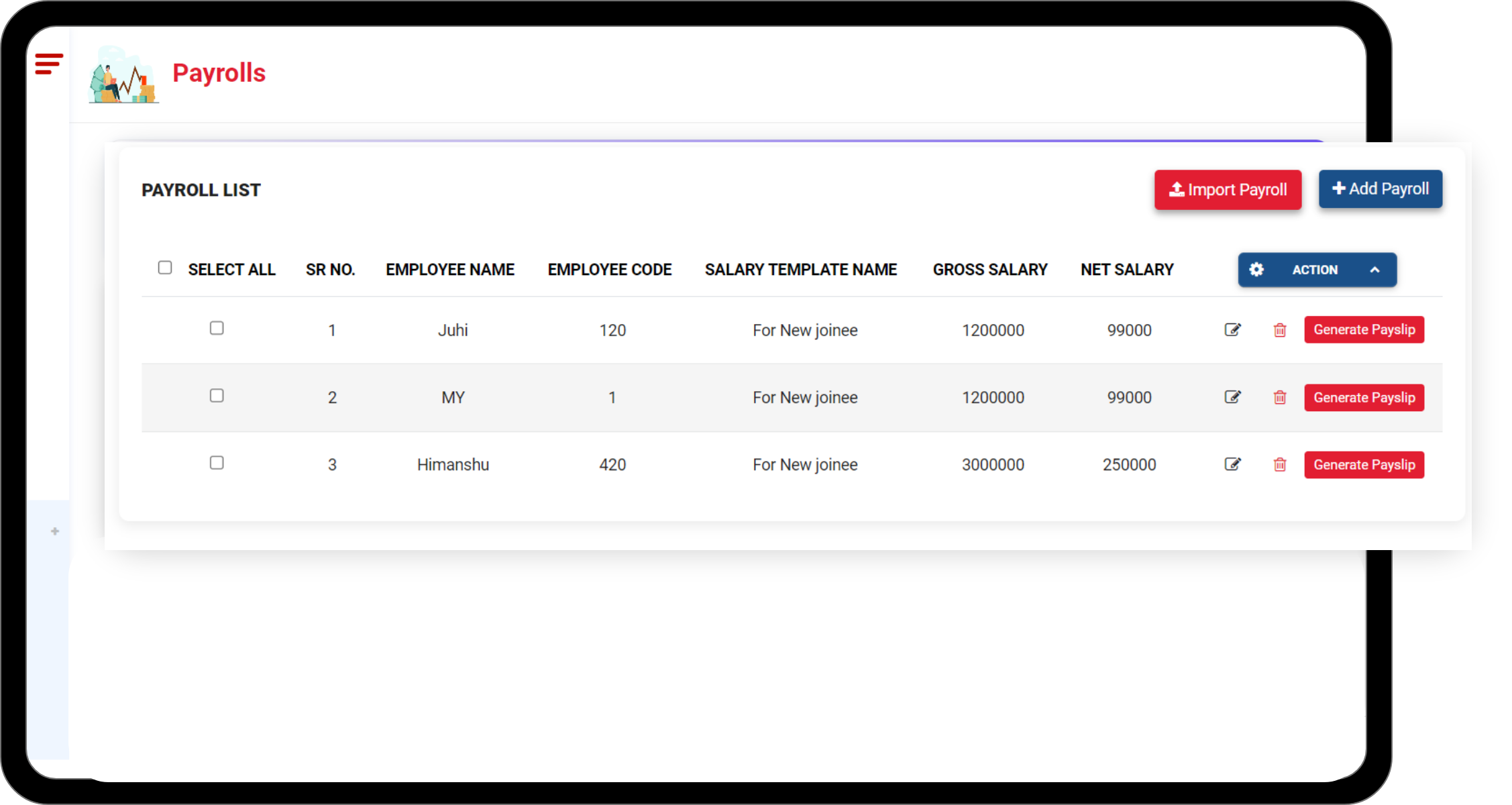Generate payslip for Juhi
The image size is (1512, 805).
(1364, 329)
